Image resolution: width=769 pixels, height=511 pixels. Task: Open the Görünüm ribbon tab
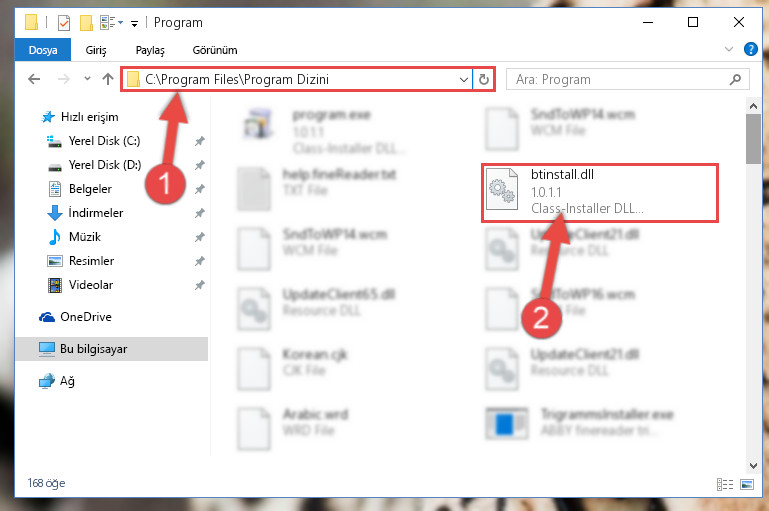point(215,50)
